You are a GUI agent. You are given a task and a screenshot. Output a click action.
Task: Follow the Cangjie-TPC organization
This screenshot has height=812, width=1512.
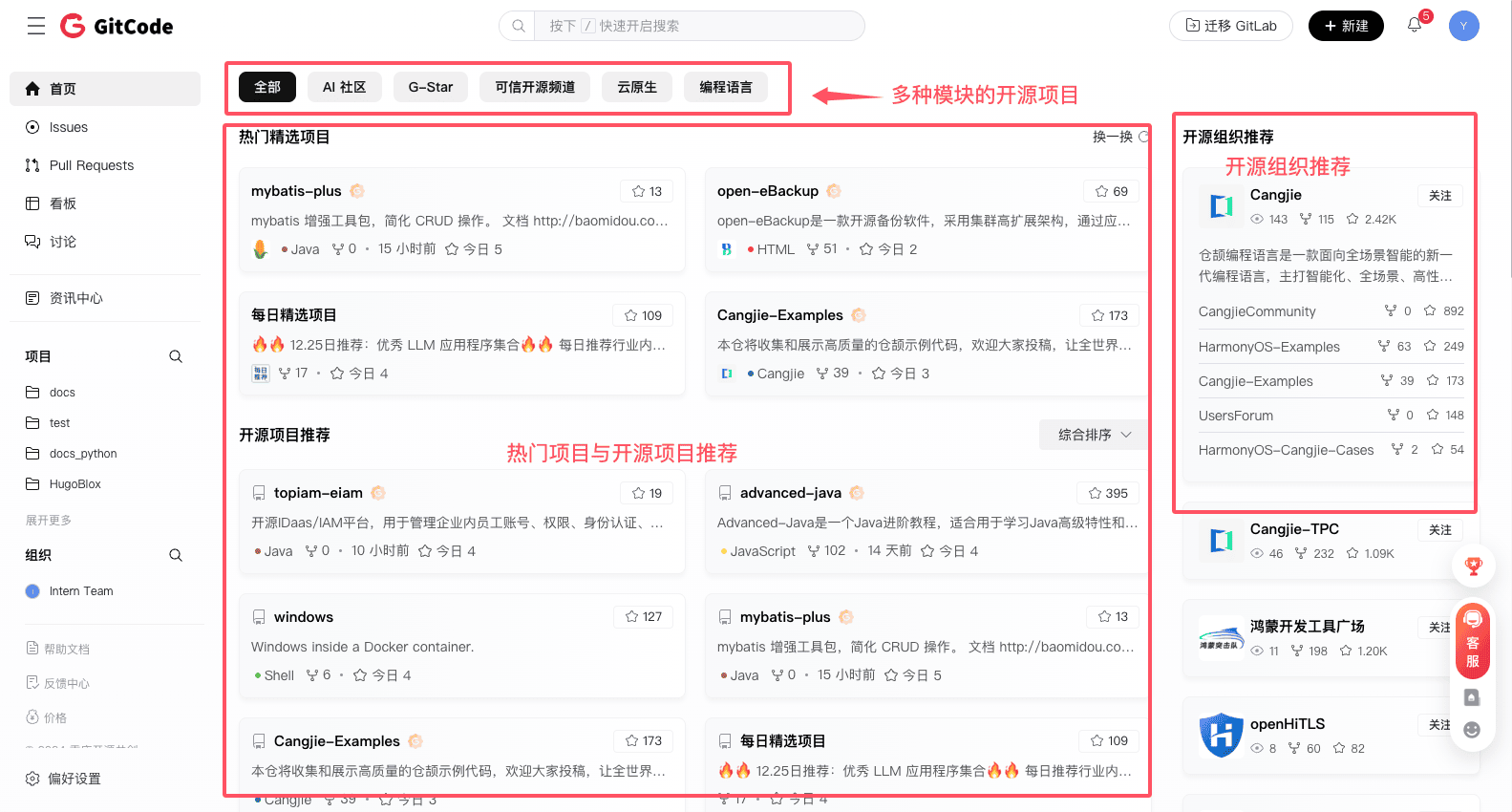coord(1439,530)
